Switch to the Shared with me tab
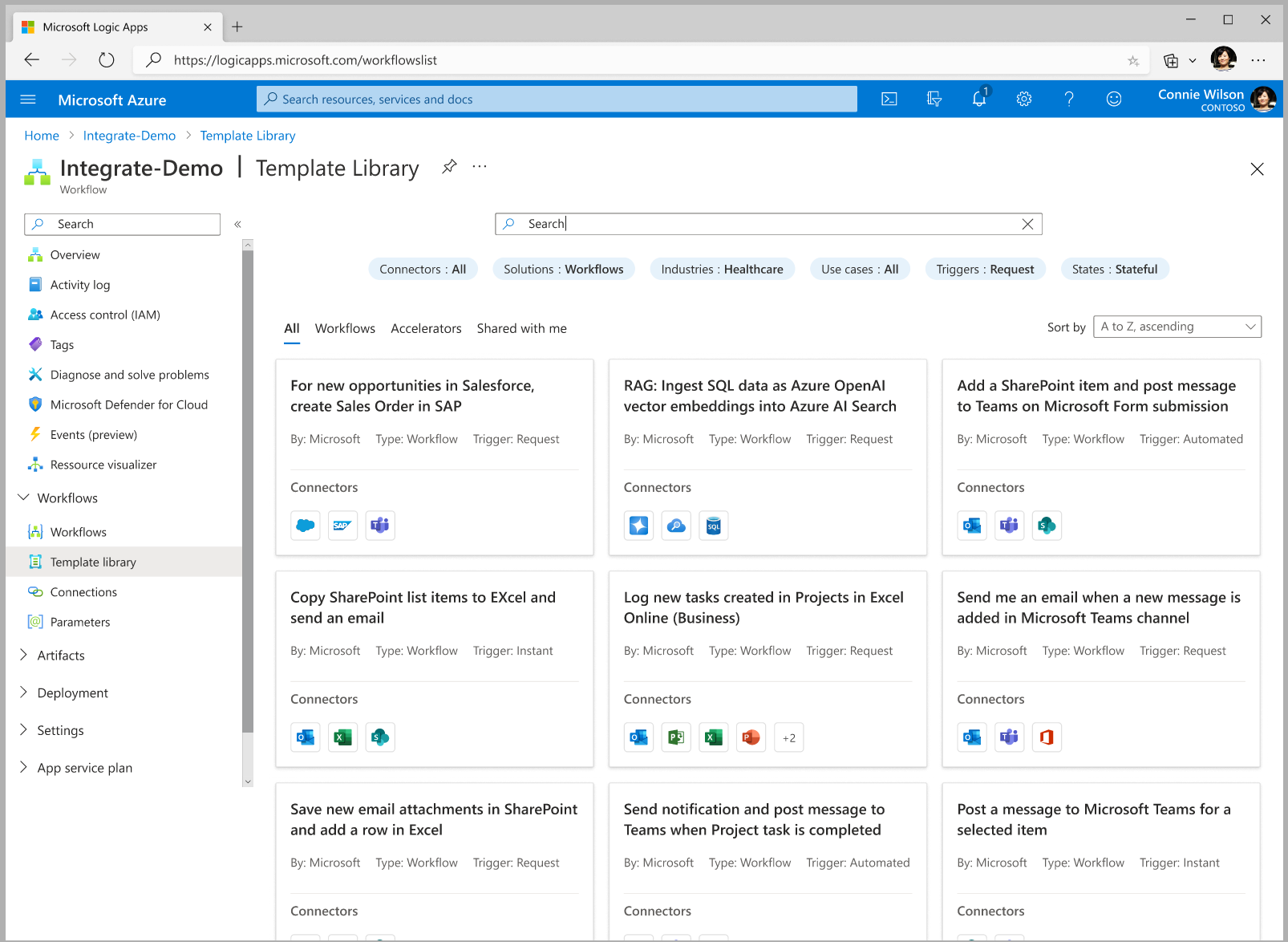Screen dimensions: 1288x942 [521, 328]
